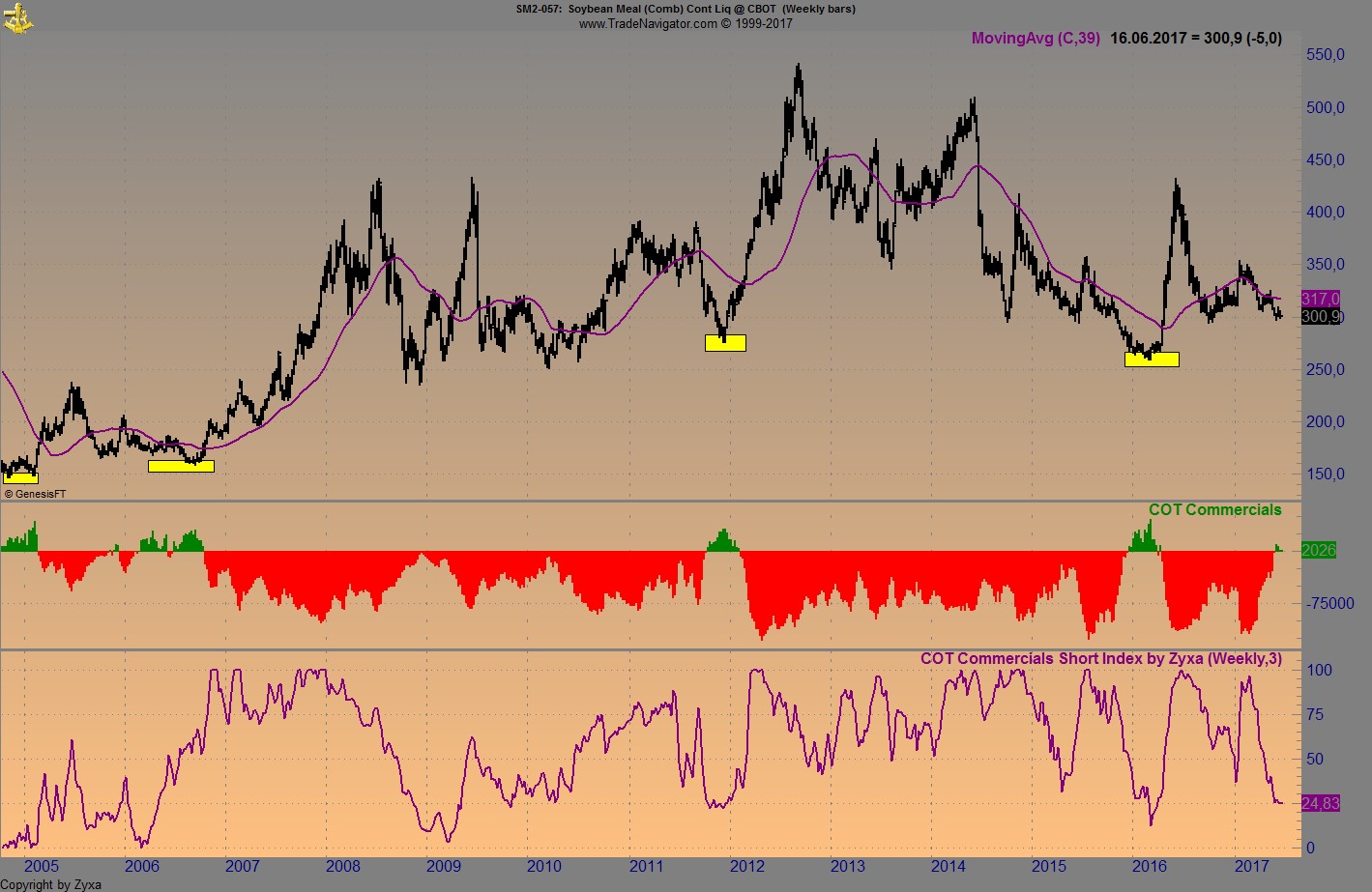
Task: Click the © GenesisFT watermark
Action: pyautogui.click(x=37, y=493)
